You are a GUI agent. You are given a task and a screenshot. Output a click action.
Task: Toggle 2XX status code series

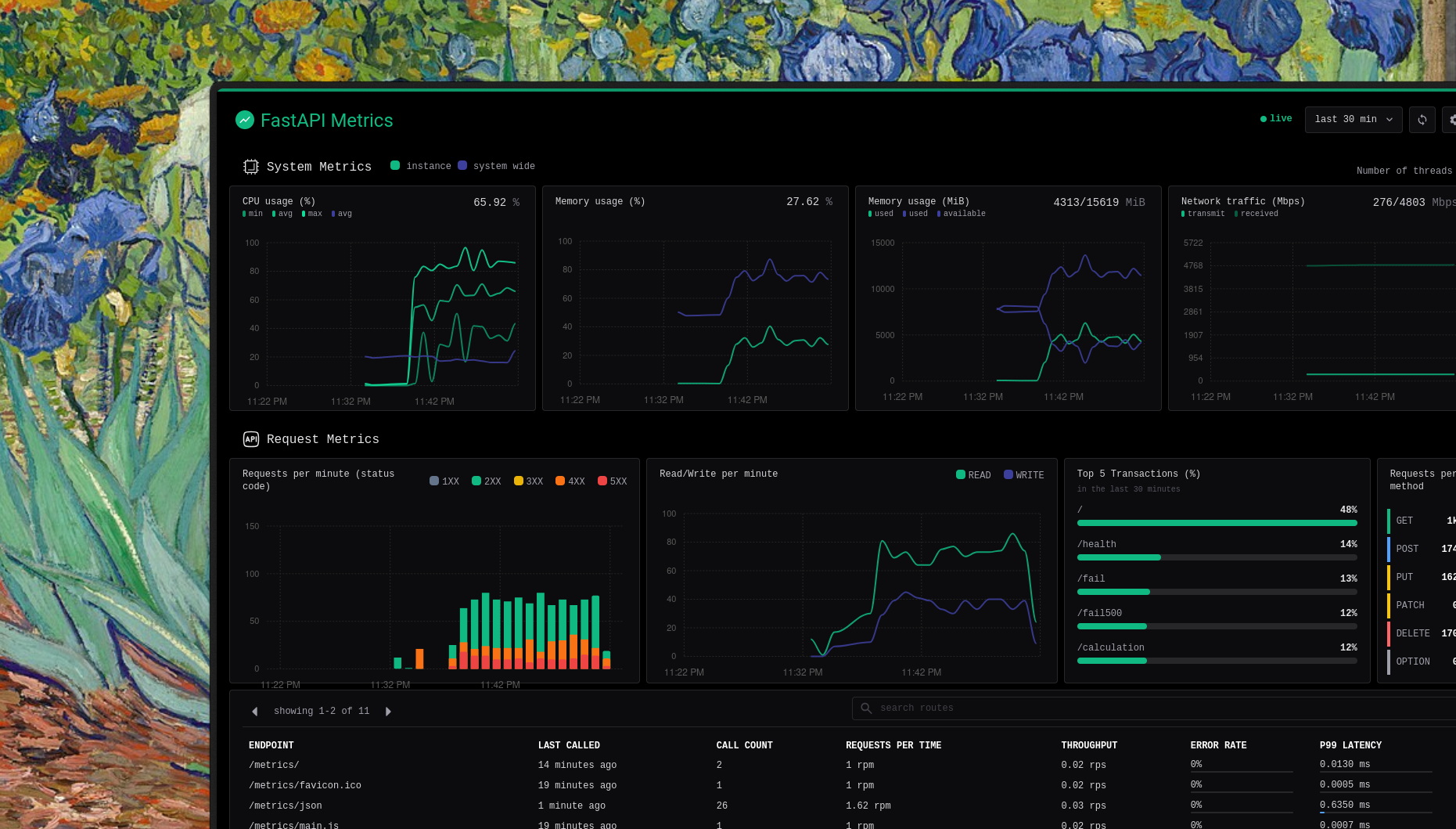[x=487, y=481]
